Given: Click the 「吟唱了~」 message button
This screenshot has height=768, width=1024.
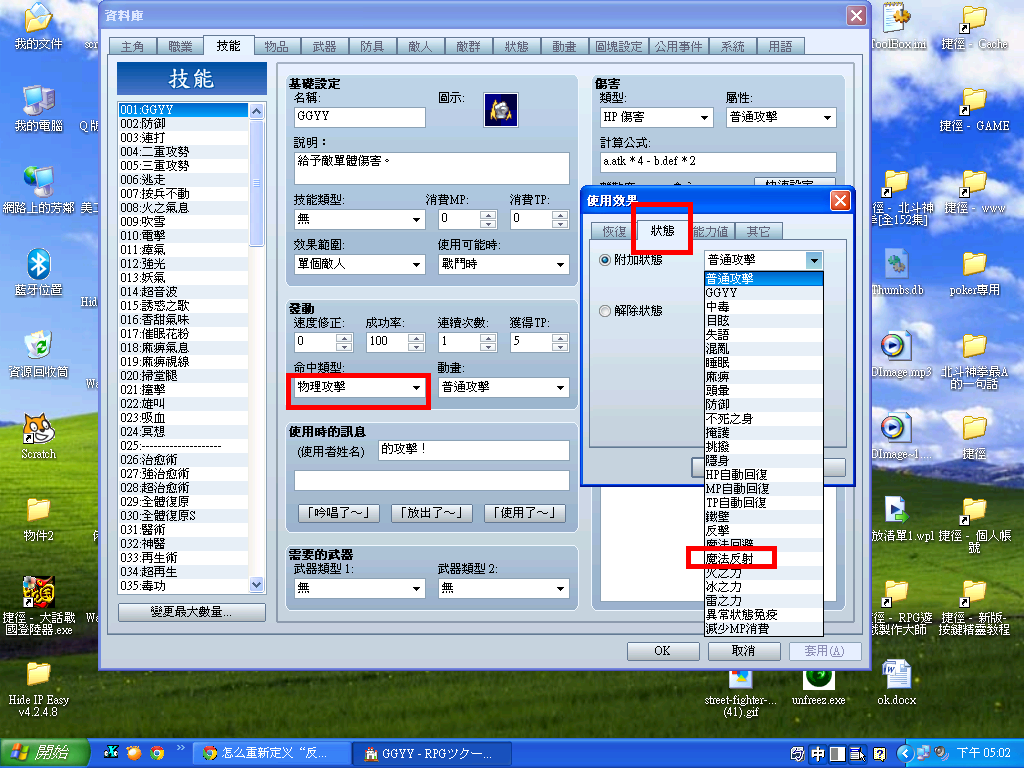Looking at the screenshot, I should [x=338, y=513].
